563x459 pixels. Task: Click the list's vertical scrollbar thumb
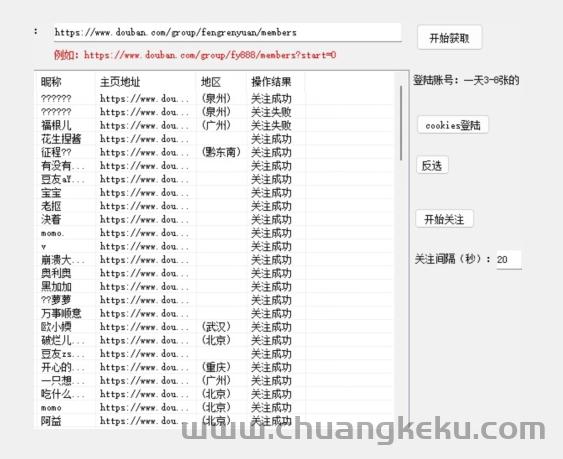401,123
